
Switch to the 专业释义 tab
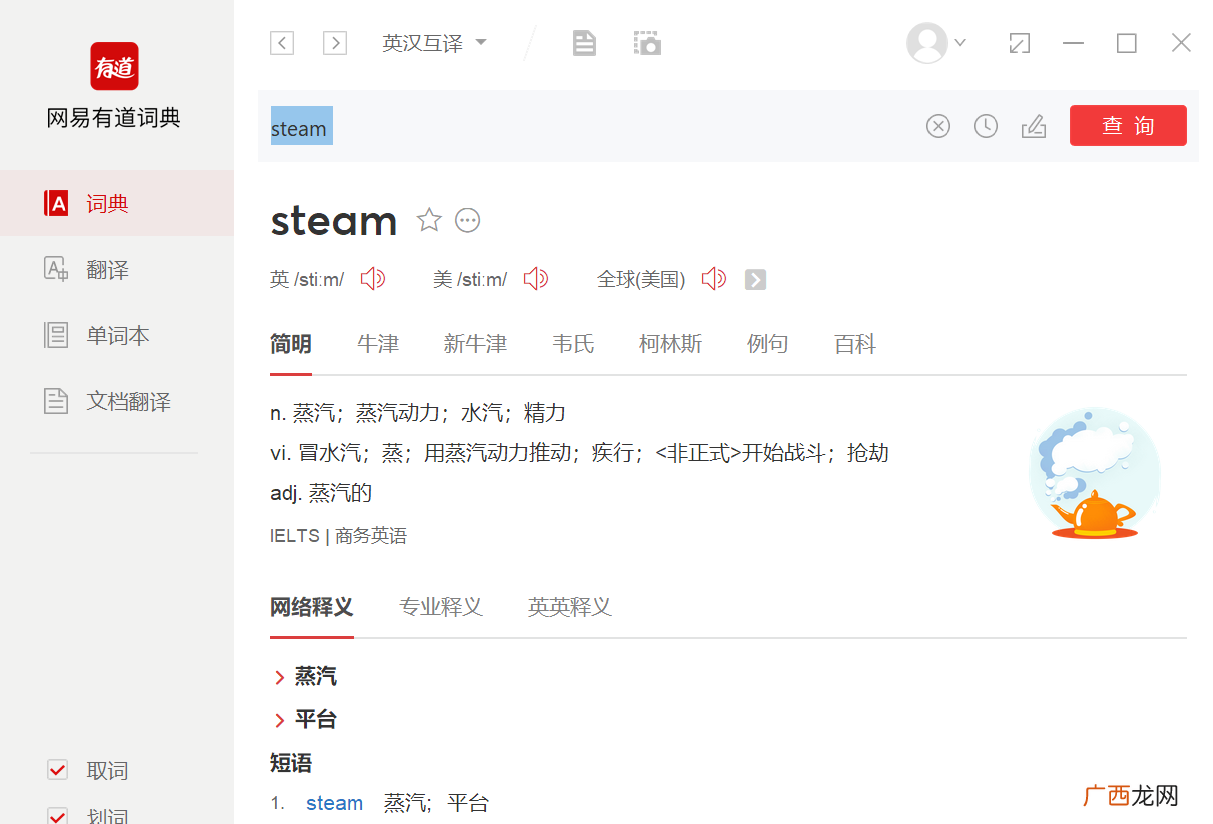441,607
